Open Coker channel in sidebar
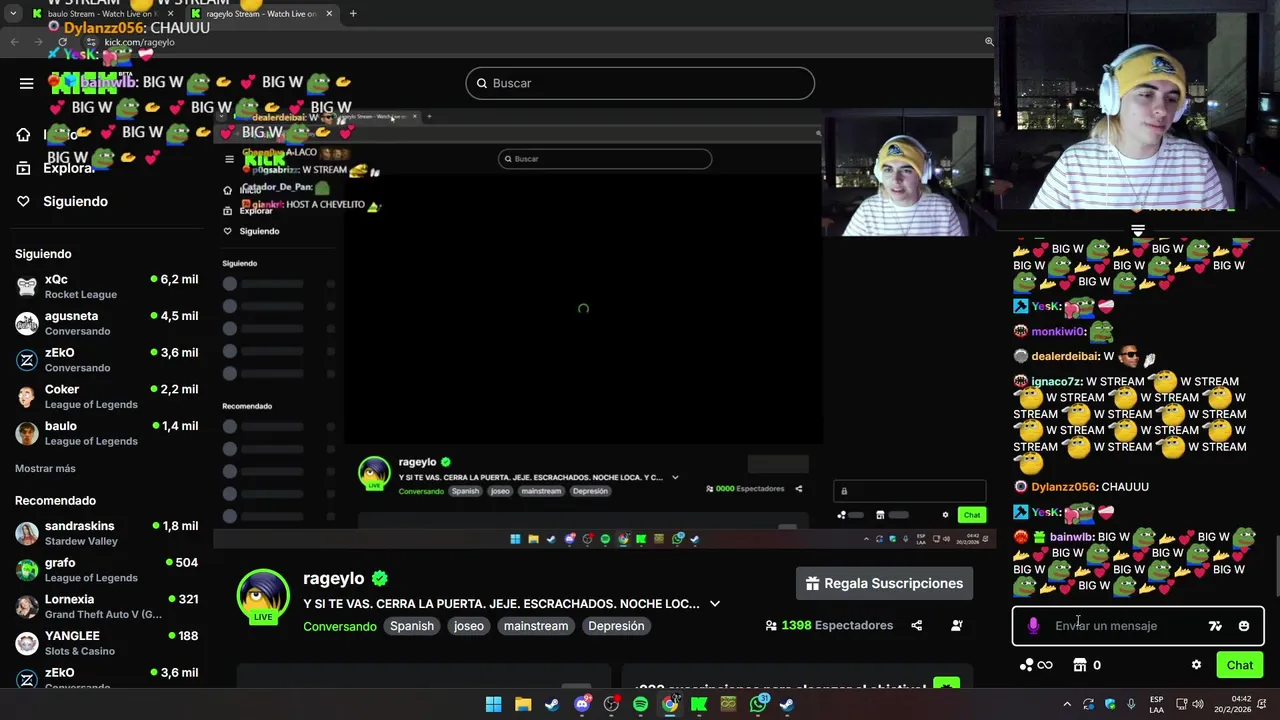The height and width of the screenshot is (720, 1280). [107, 396]
